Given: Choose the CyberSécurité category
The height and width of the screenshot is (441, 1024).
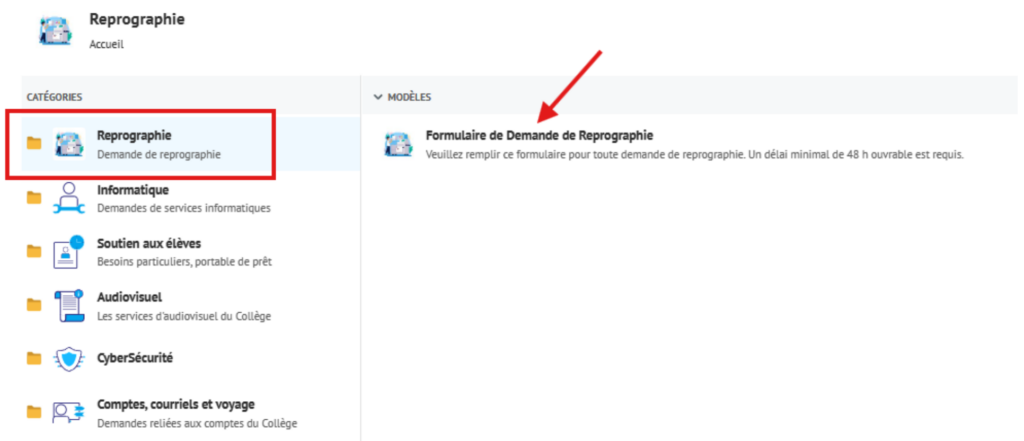Looking at the screenshot, I should tap(136, 357).
